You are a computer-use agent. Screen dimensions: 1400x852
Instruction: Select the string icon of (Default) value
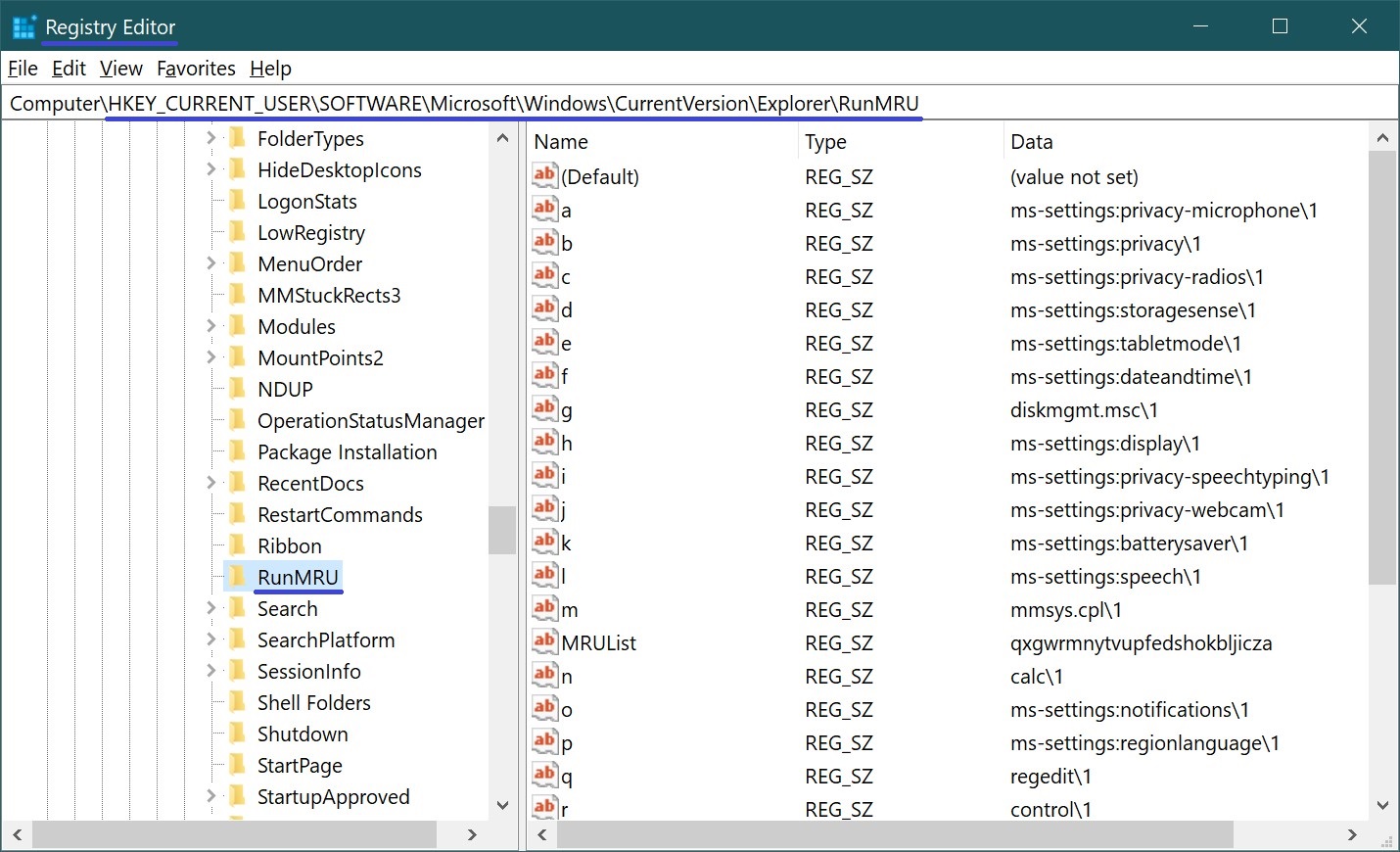pyautogui.click(x=545, y=175)
